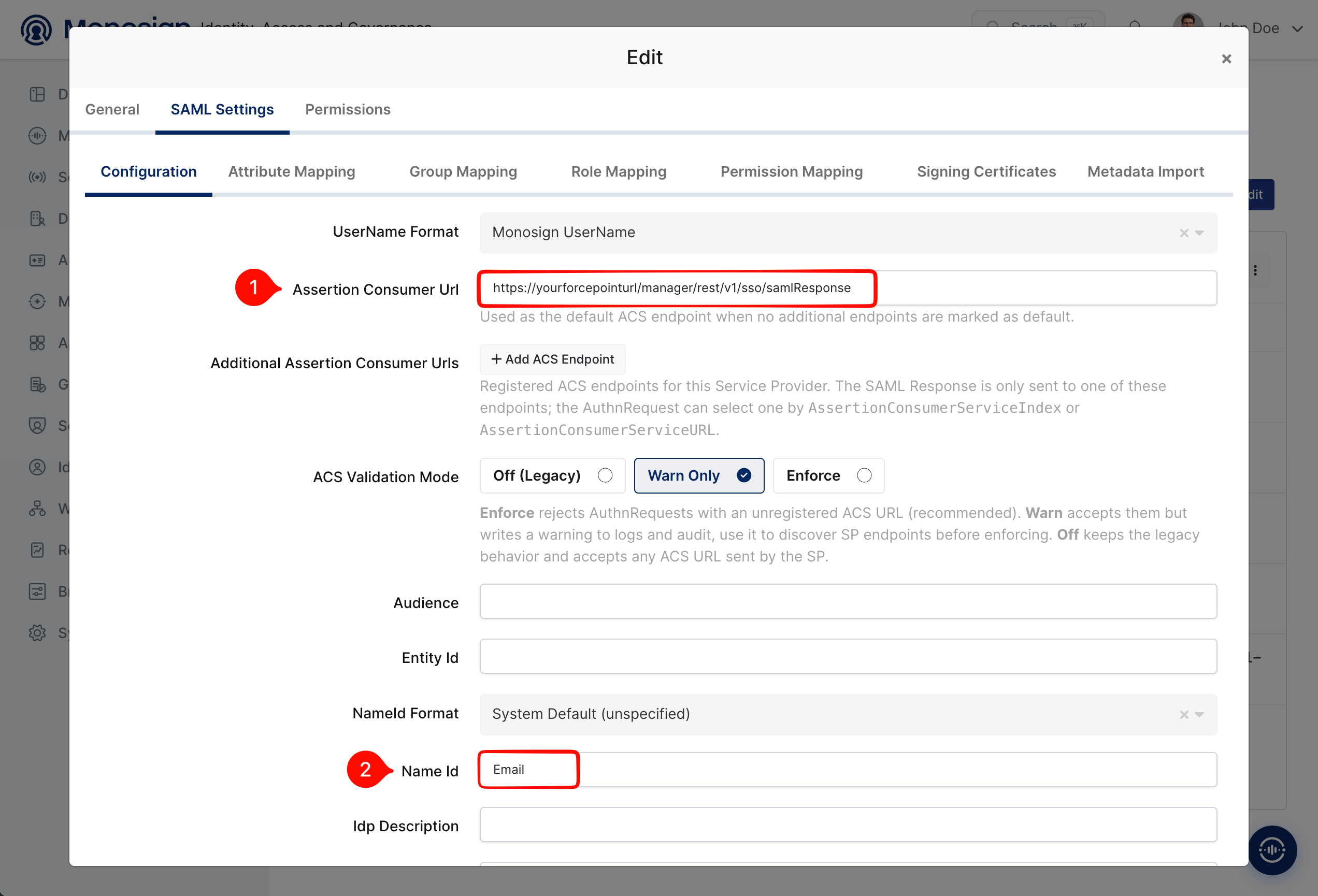Expand the UserName Format dropdown
Image resolution: width=1318 pixels, height=896 pixels.
coord(1199,233)
